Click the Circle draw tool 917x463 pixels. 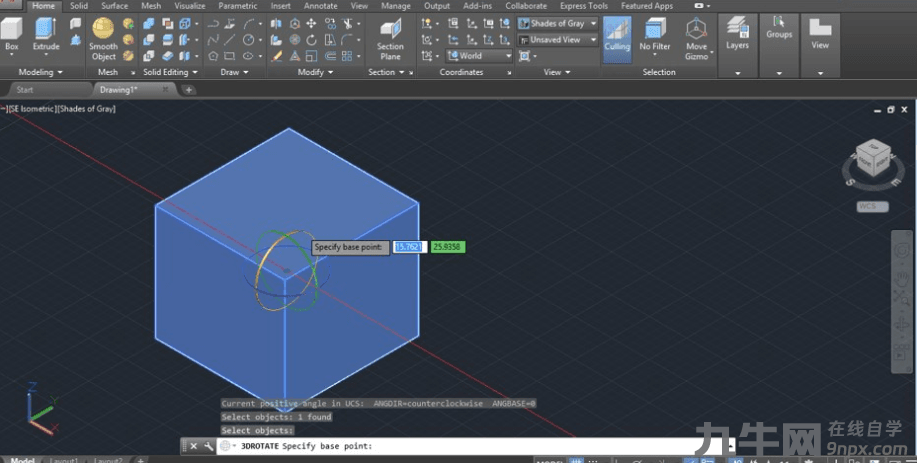(x=249, y=40)
